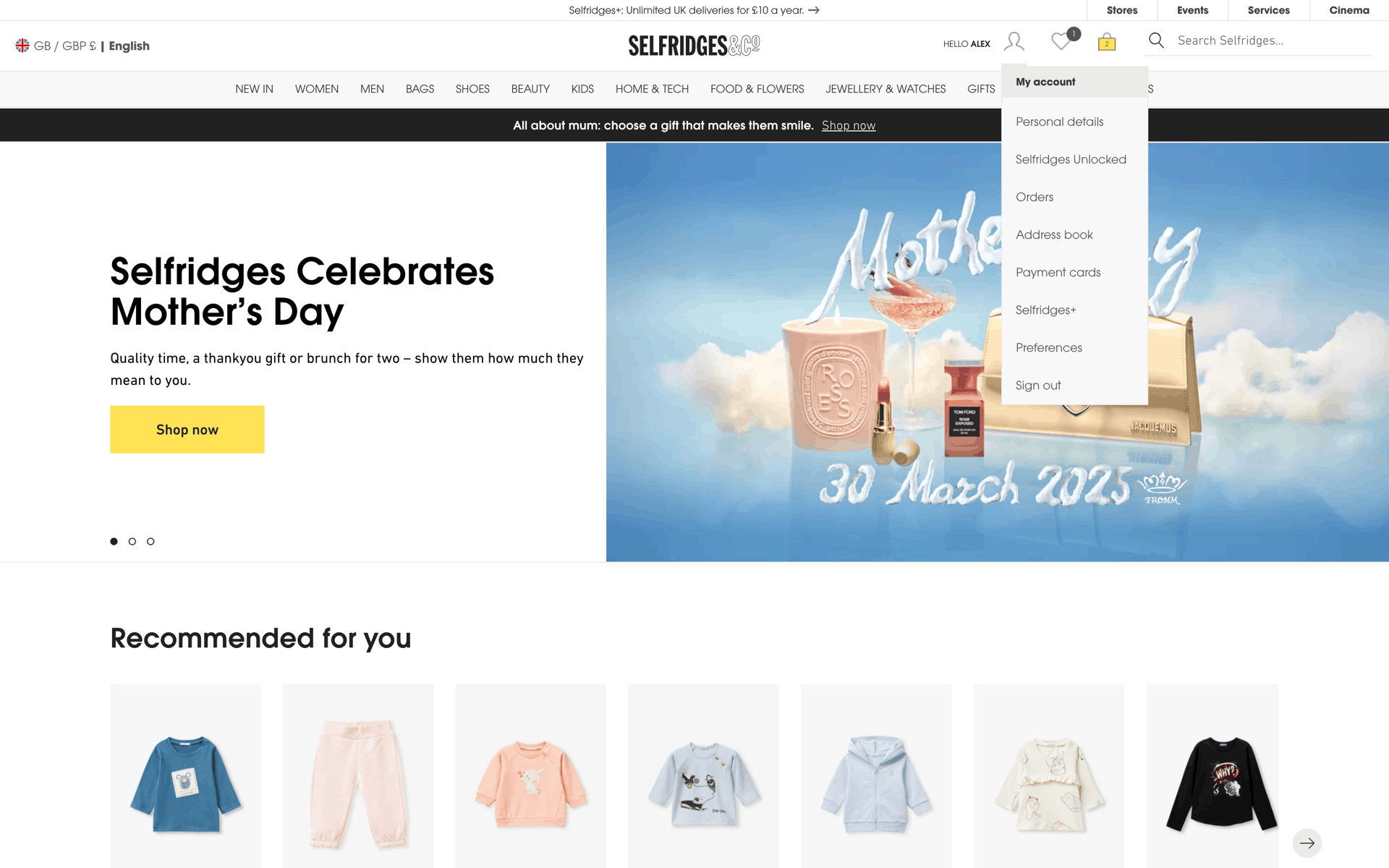Open the KIDS category

[x=582, y=89]
